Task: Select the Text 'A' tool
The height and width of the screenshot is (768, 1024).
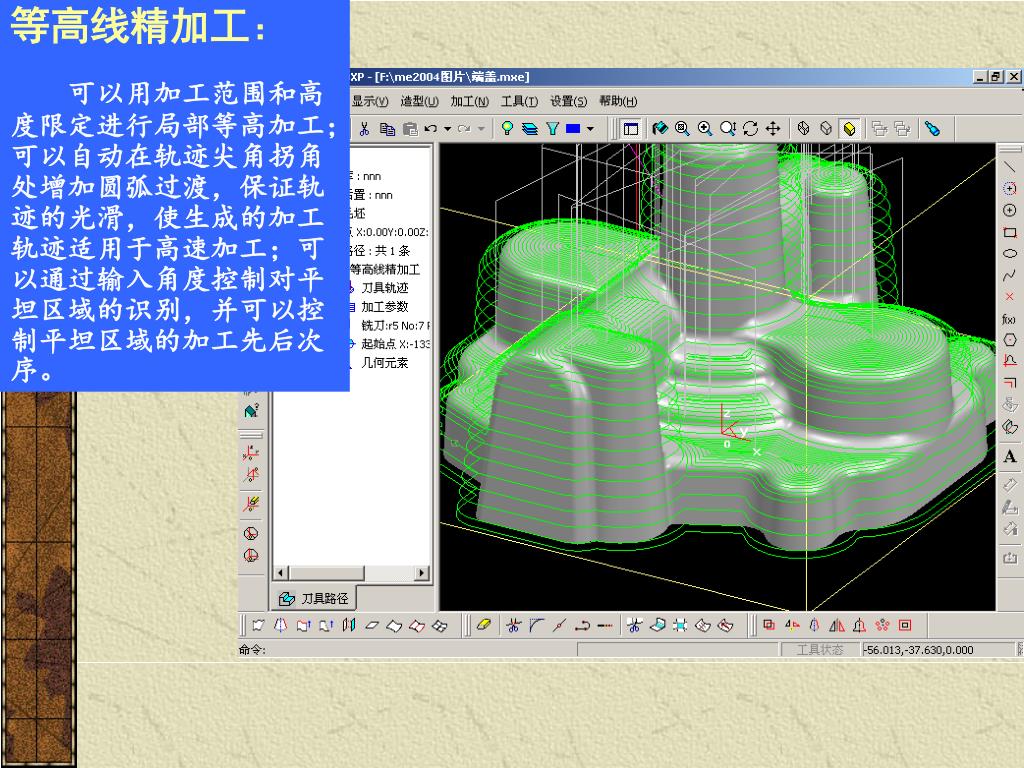Action: [x=1010, y=456]
